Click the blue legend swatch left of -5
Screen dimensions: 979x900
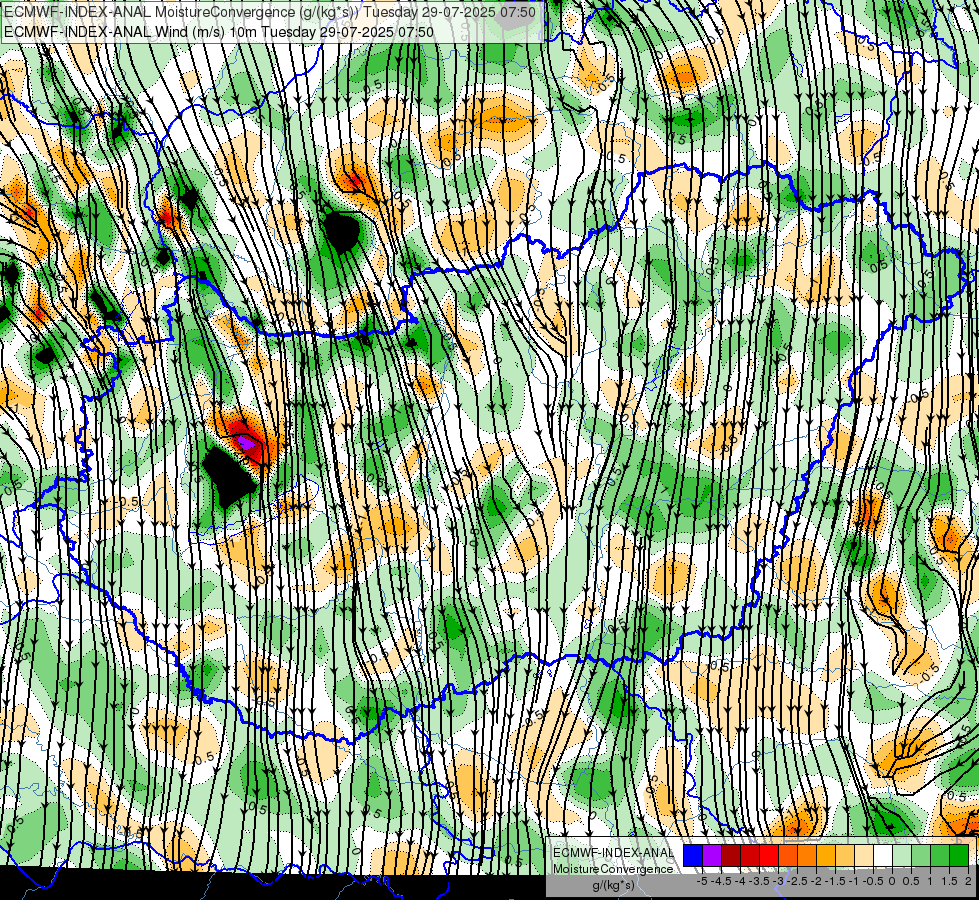(693, 856)
